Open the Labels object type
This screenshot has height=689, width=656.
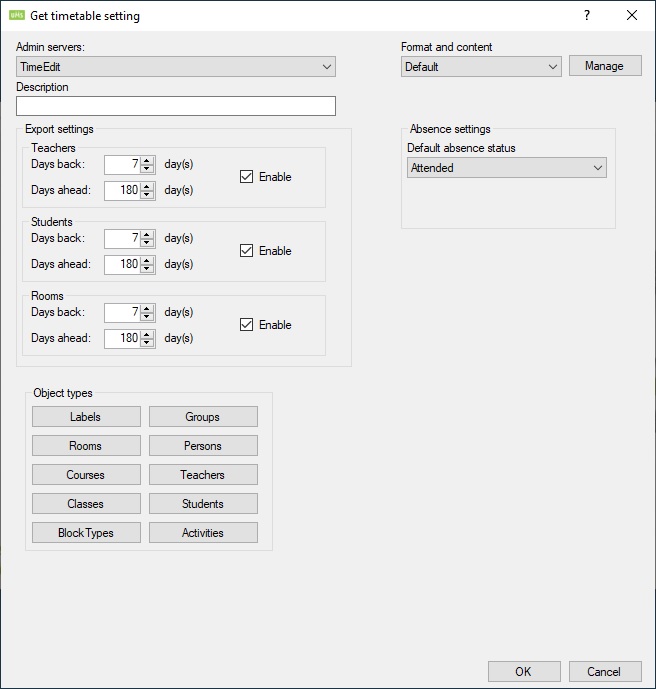(x=85, y=417)
